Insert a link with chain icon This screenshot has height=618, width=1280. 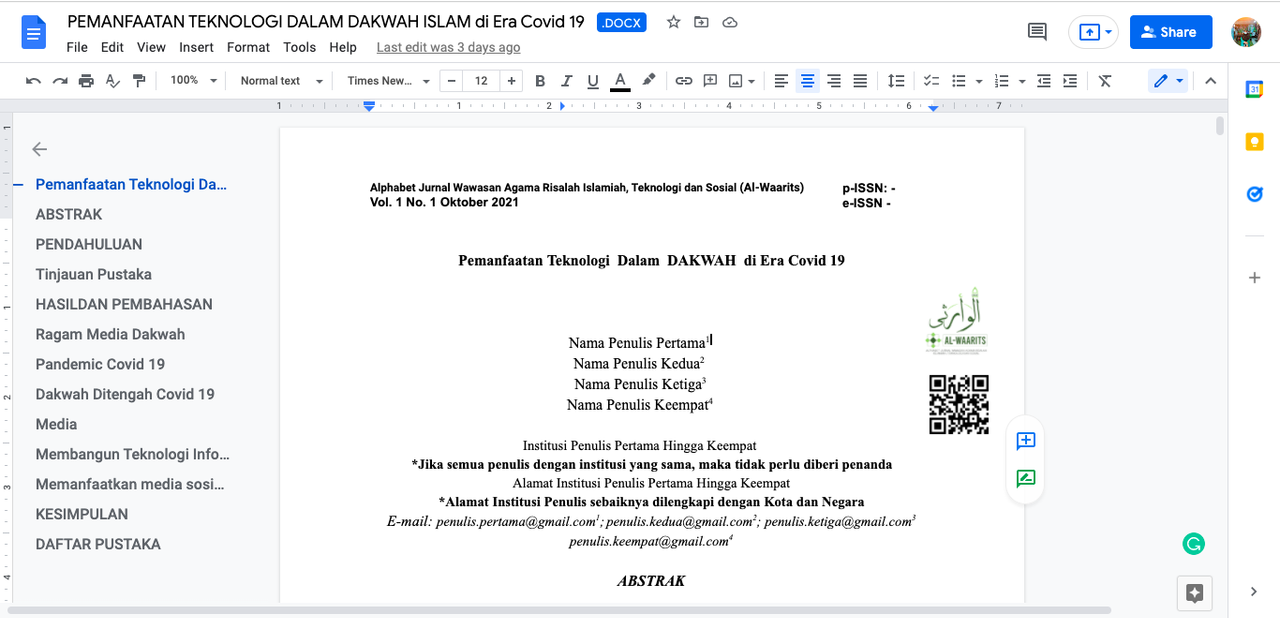click(x=684, y=81)
